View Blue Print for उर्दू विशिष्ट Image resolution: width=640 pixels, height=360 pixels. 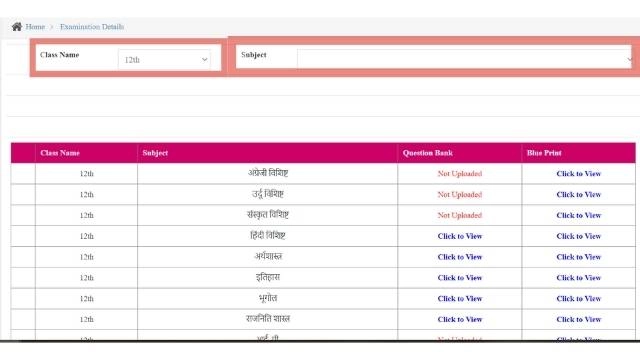[x=579, y=195]
